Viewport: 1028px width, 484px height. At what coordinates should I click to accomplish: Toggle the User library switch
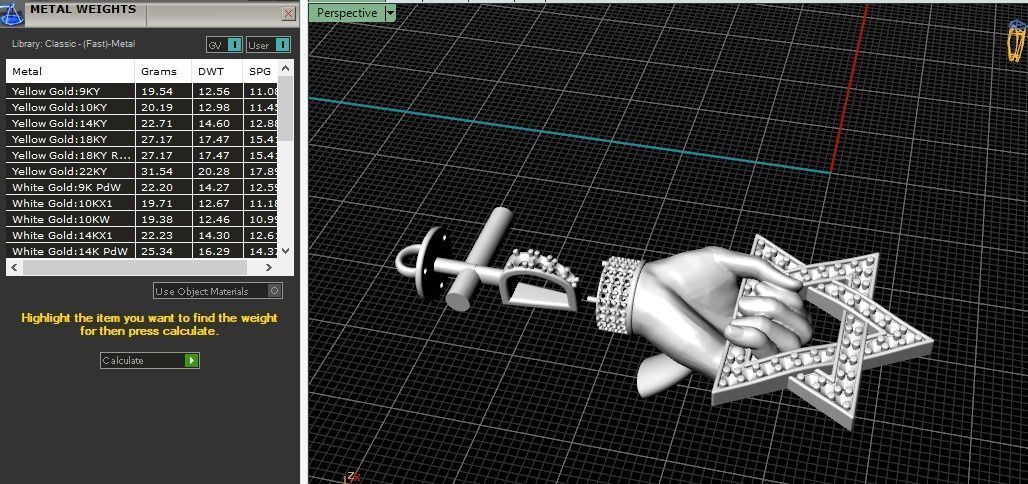[x=268, y=45]
